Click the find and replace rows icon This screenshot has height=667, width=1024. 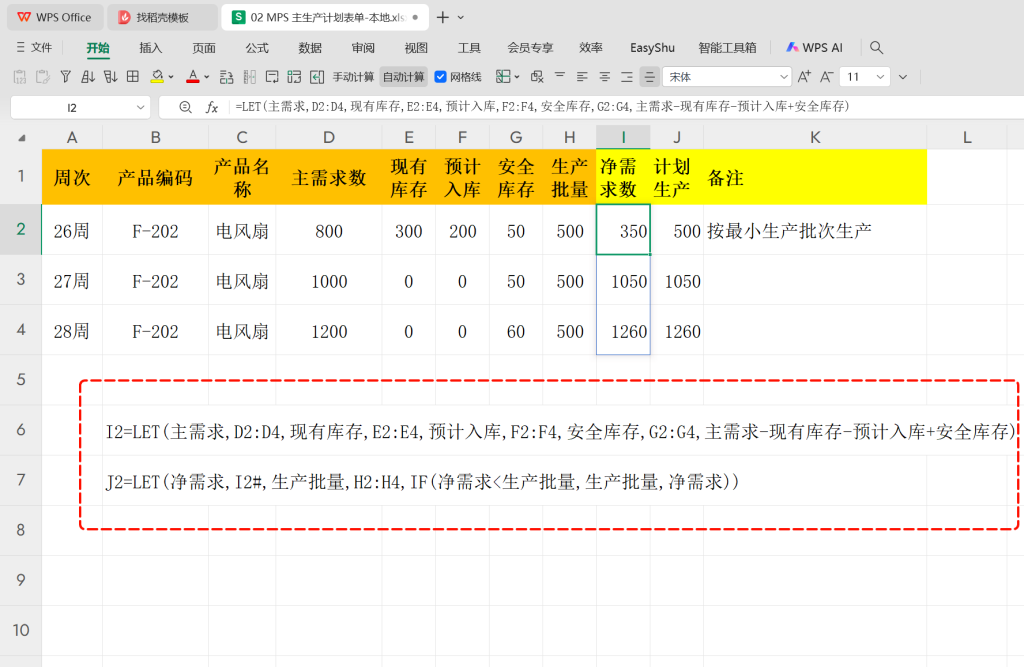tap(227, 77)
